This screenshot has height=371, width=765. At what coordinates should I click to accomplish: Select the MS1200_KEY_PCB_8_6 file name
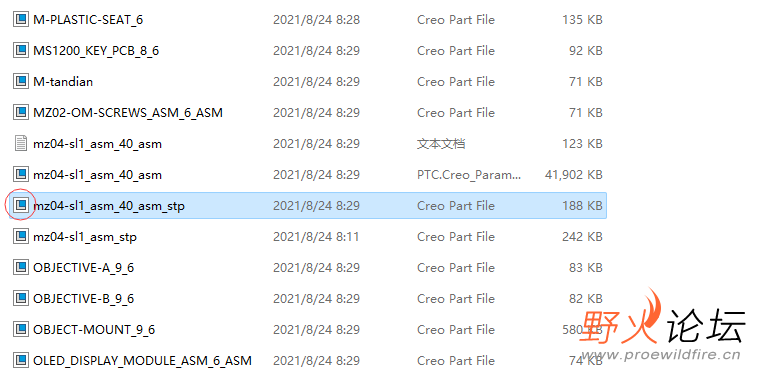[96, 51]
